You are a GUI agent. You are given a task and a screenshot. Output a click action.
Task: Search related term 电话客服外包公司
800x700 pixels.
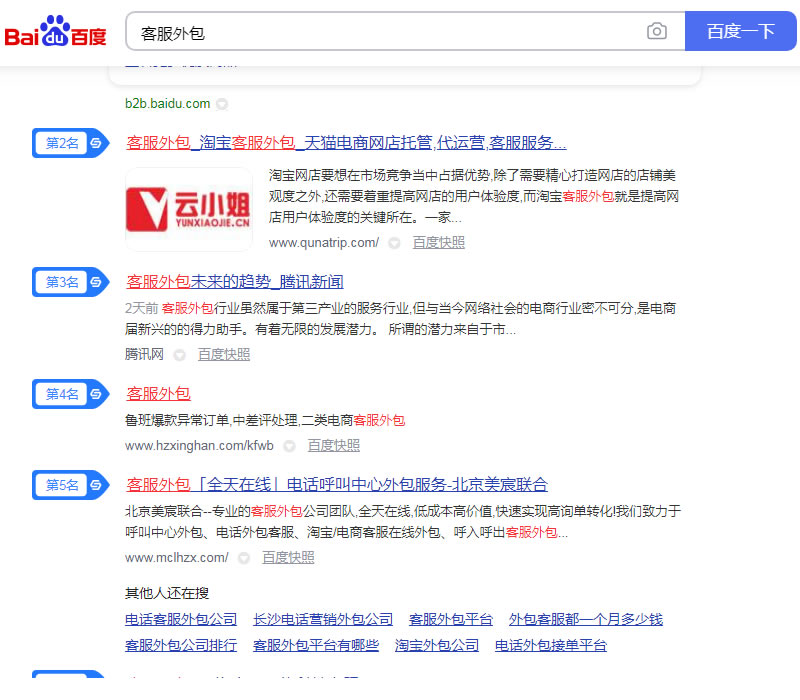181,619
